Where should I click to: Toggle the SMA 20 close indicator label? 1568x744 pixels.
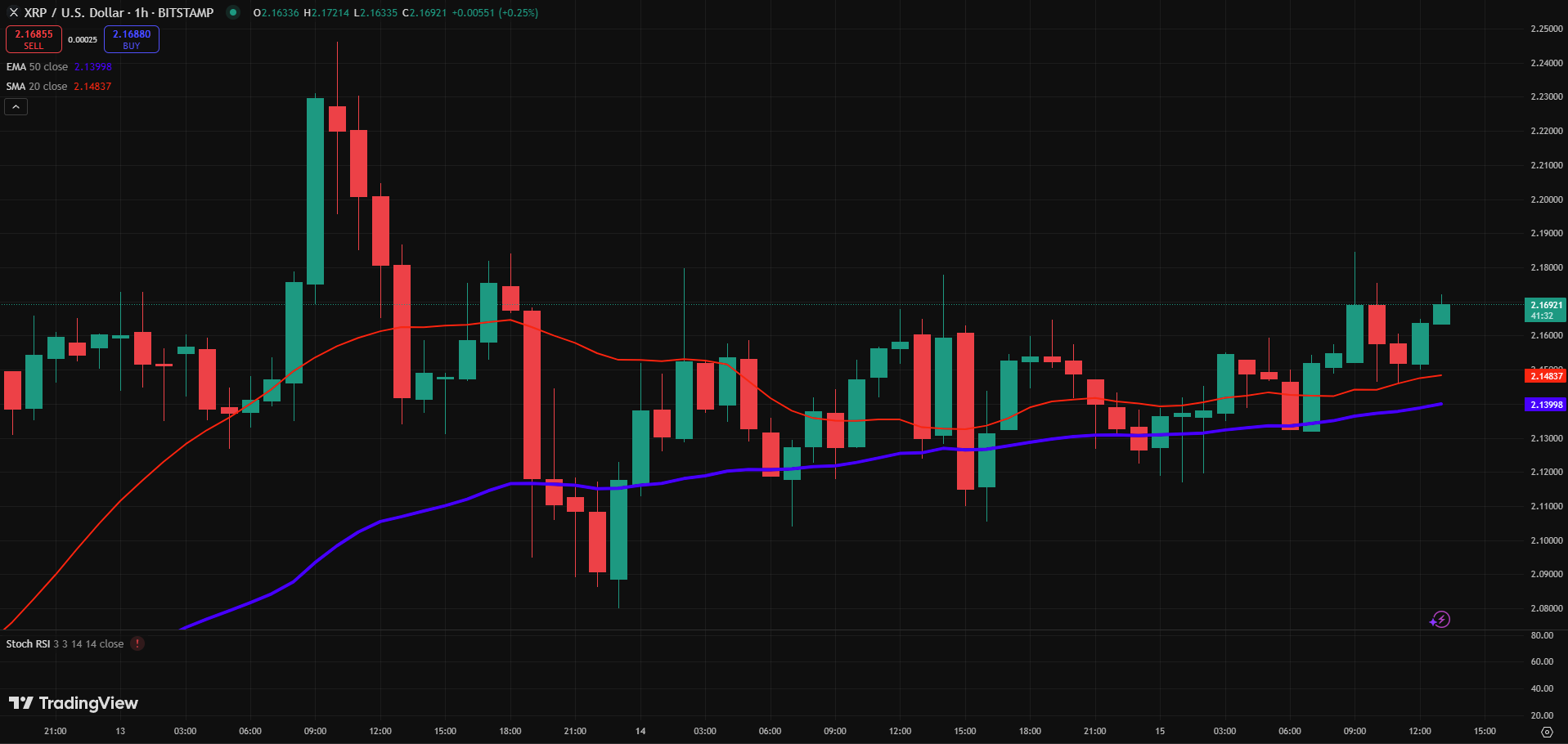37,86
